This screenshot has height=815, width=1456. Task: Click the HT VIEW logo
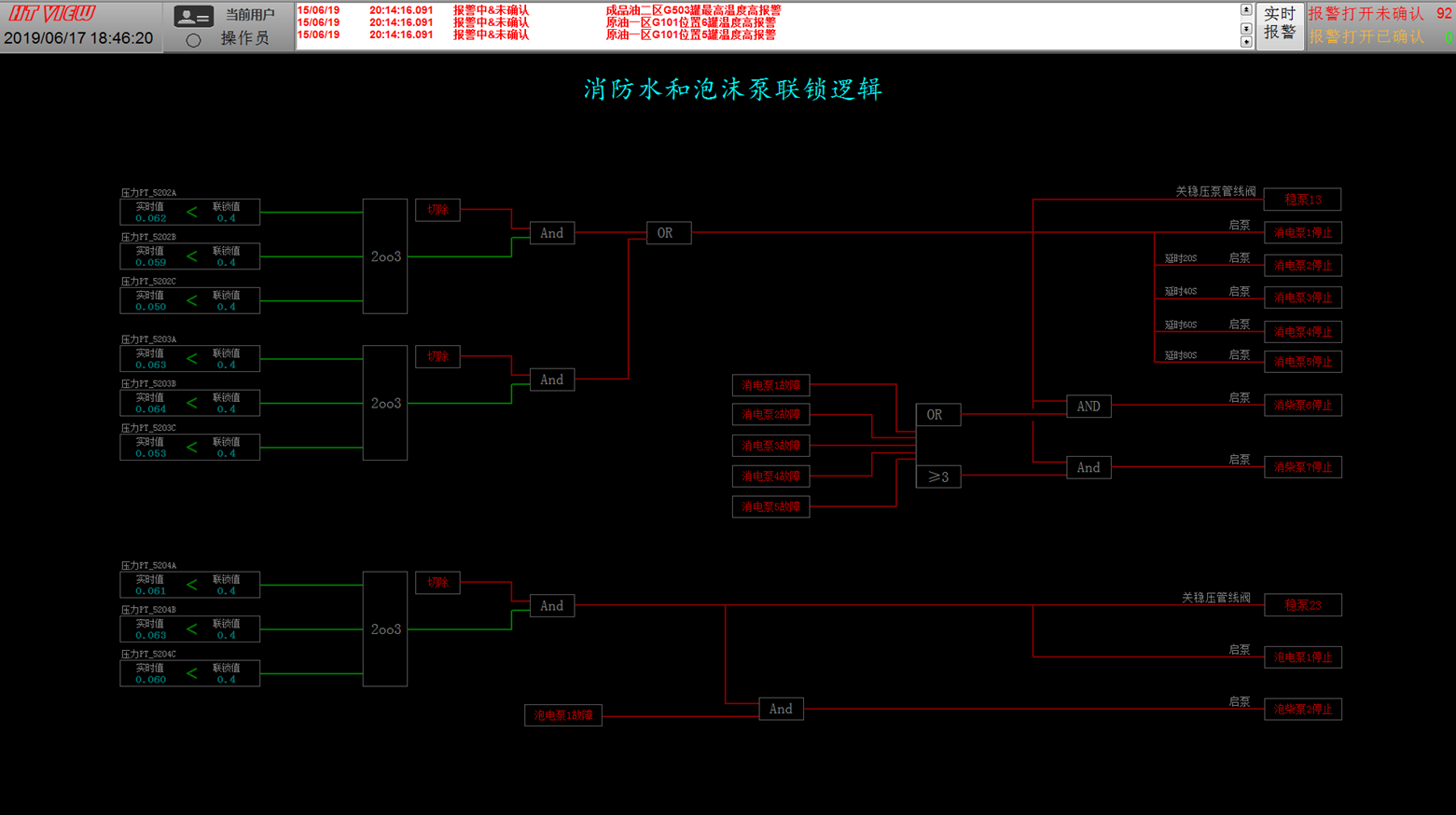pyautogui.click(x=52, y=13)
